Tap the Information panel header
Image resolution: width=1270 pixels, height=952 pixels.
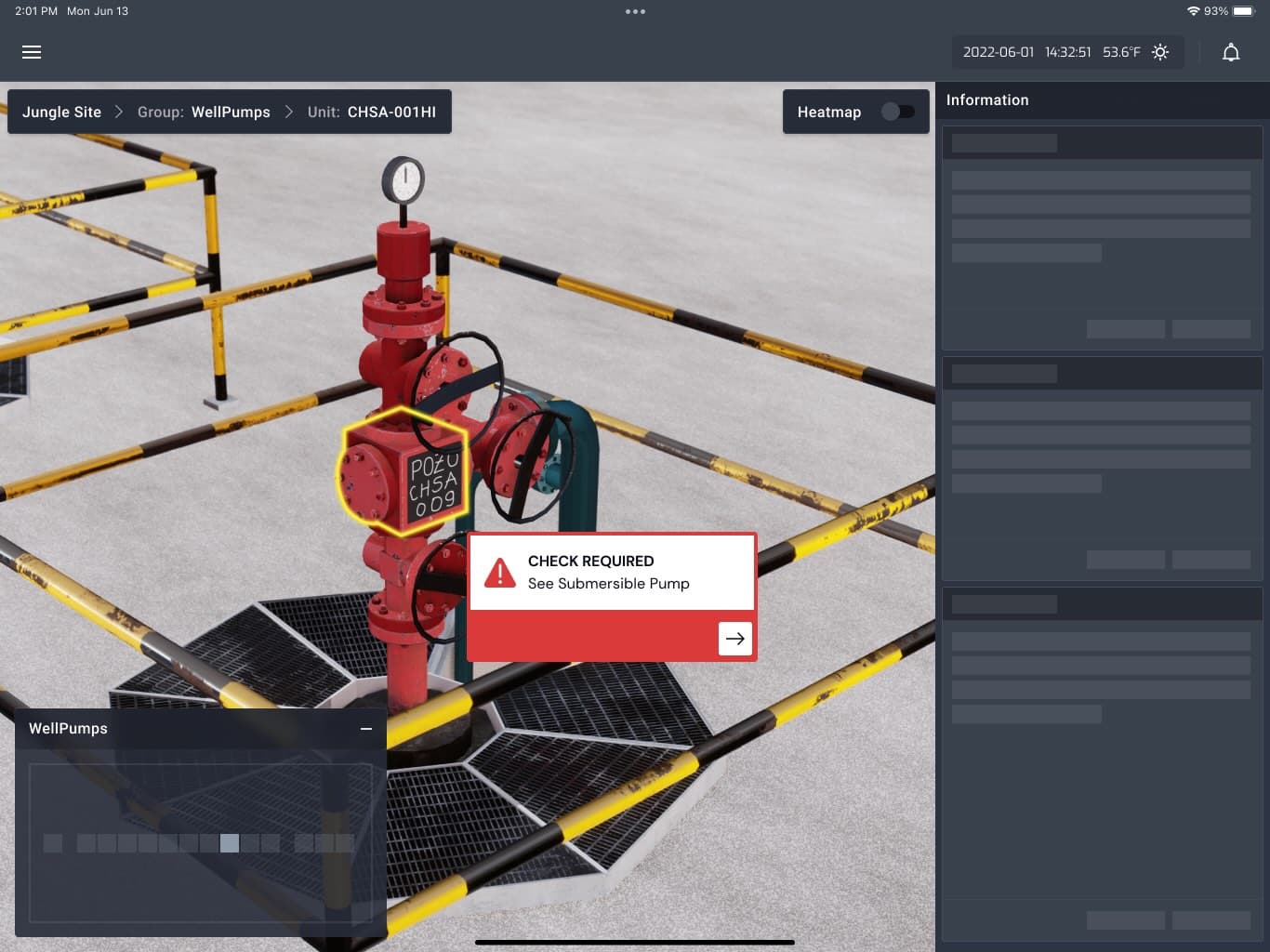tap(987, 100)
